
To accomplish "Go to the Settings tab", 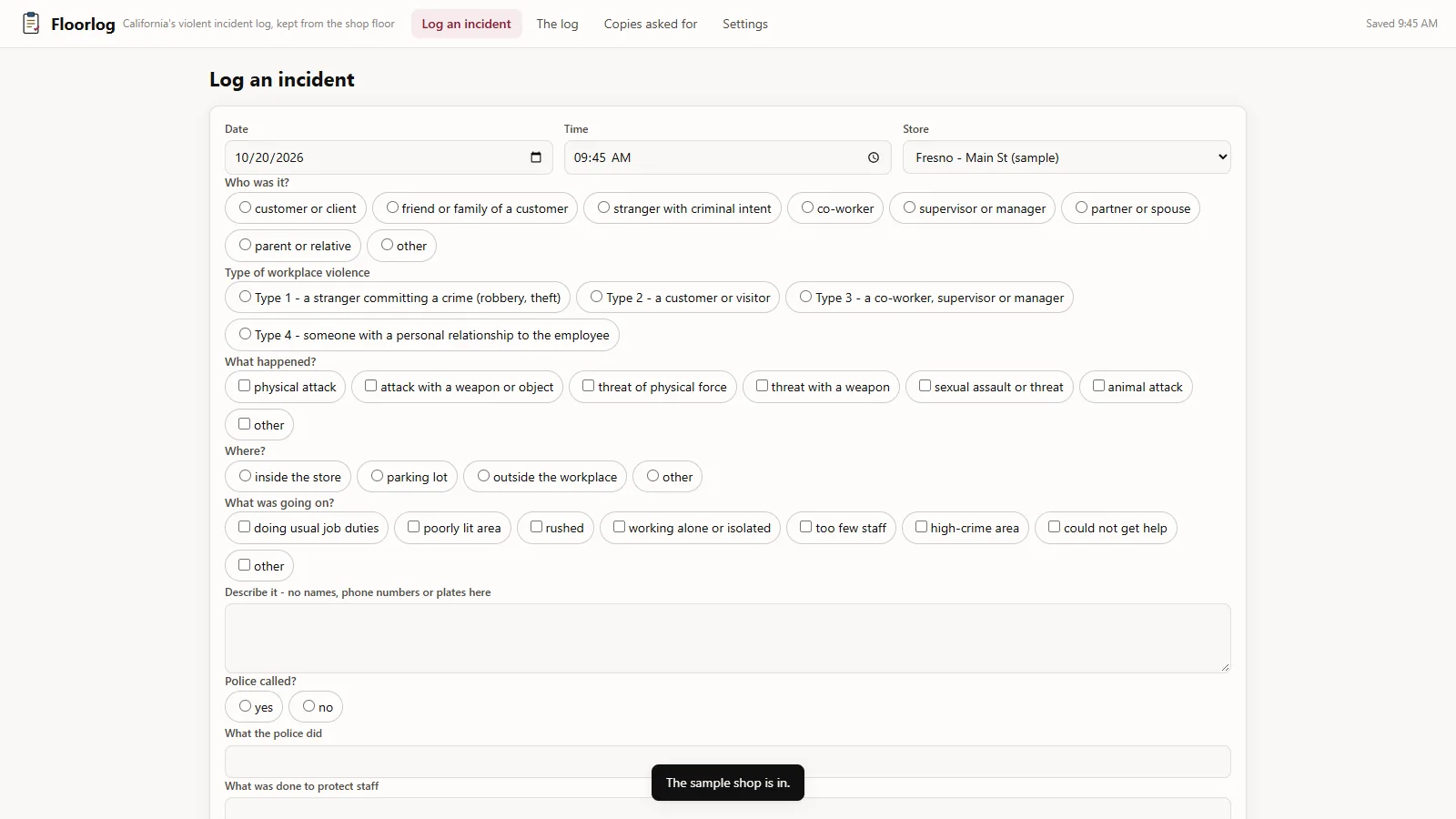I will coord(745,24).
